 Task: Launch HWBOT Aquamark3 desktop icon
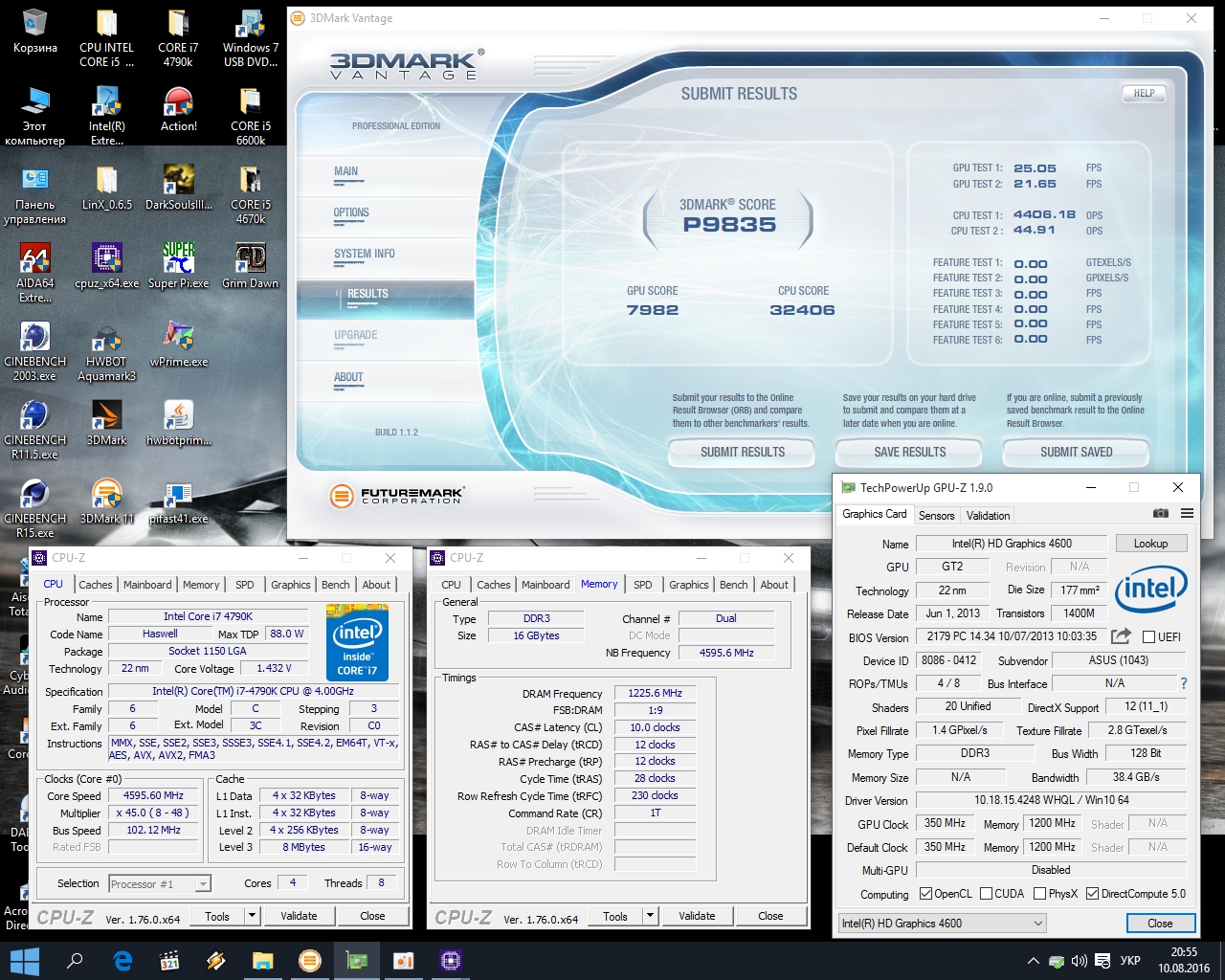pyautogui.click(x=106, y=352)
